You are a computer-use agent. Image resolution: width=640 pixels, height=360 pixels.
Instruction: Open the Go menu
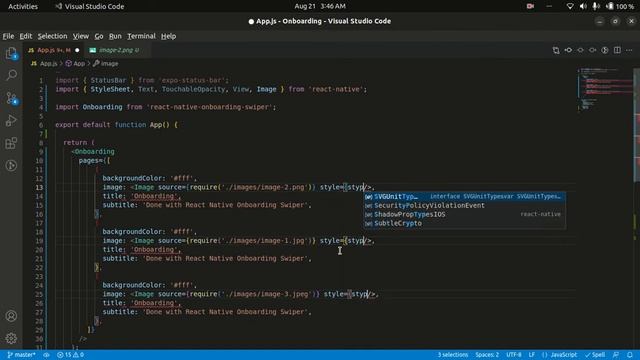coord(99,36)
